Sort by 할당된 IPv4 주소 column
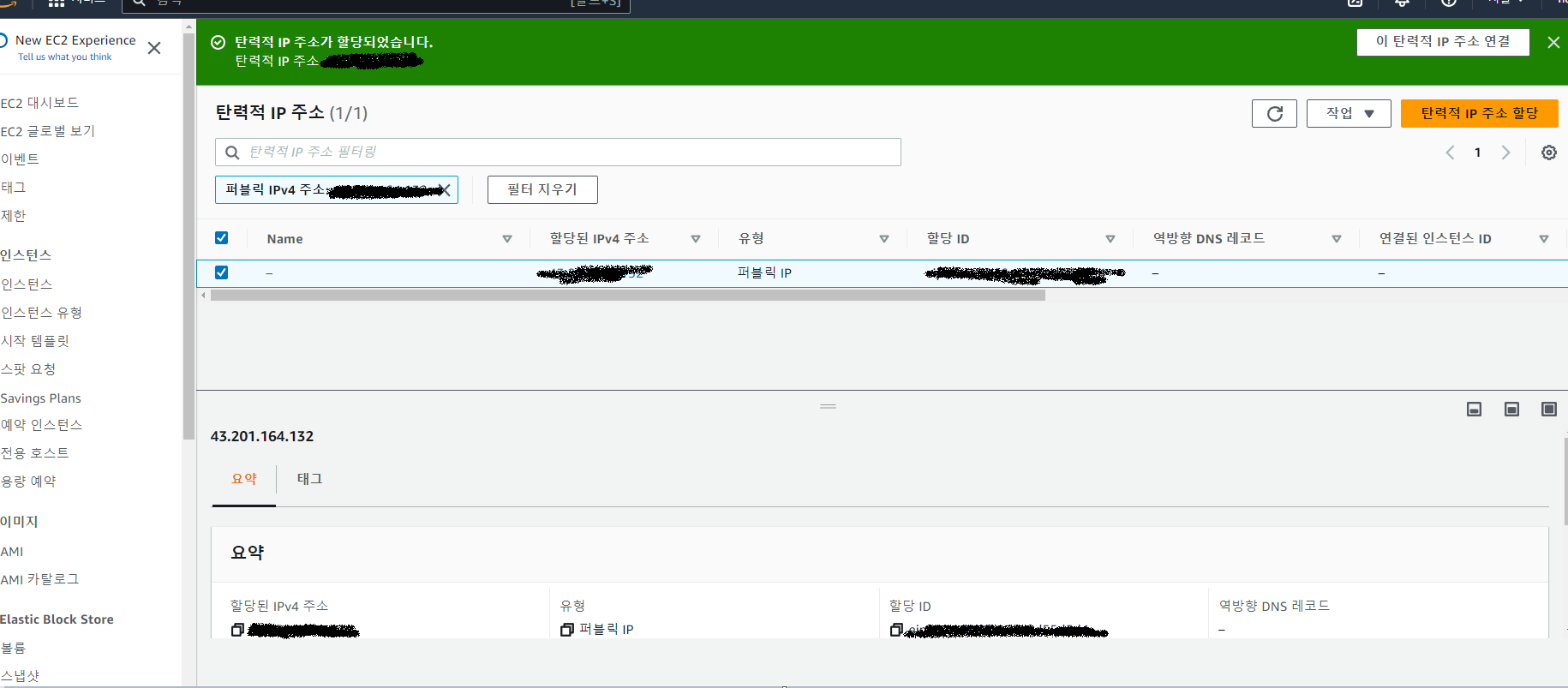 696,239
